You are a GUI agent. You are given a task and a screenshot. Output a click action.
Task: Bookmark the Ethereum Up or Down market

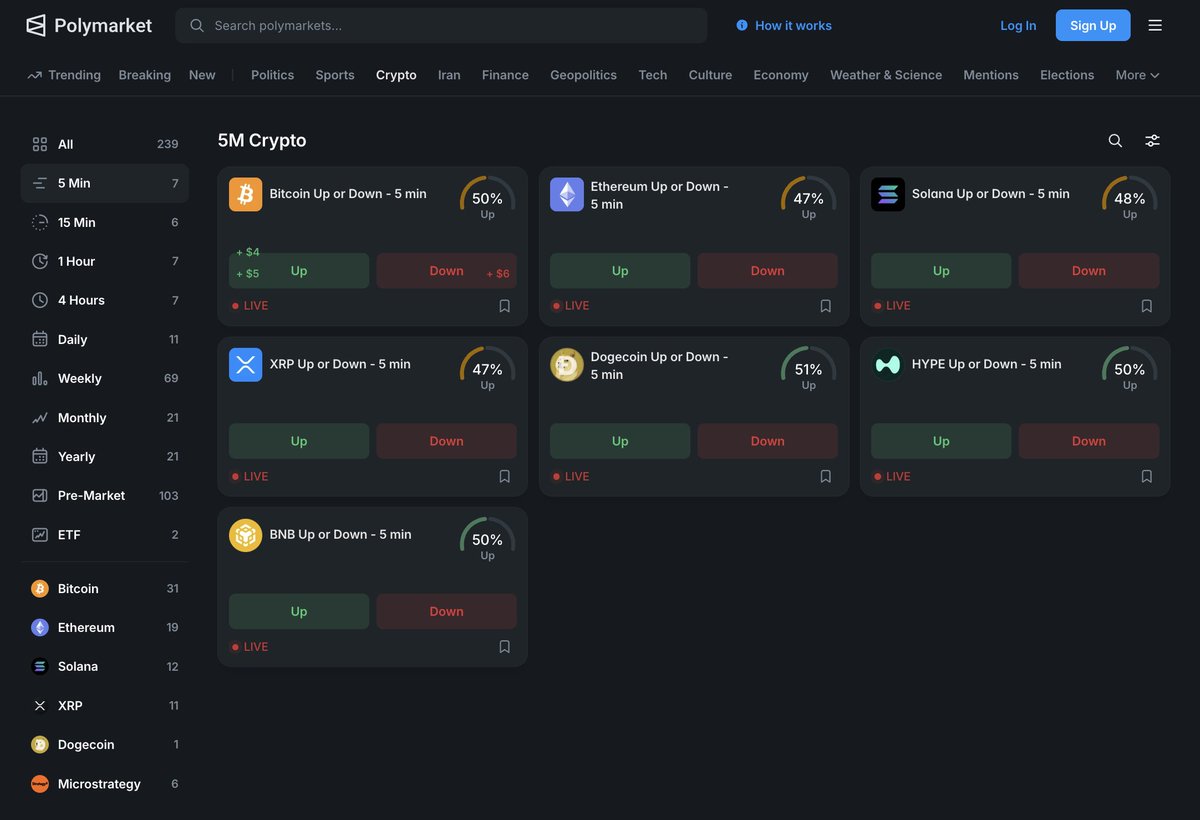pos(826,306)
